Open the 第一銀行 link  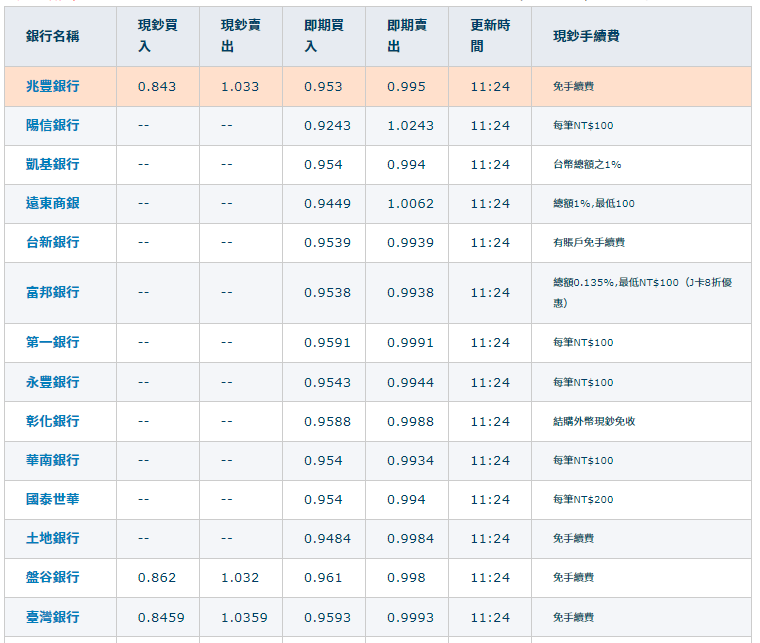coord(53,343)
